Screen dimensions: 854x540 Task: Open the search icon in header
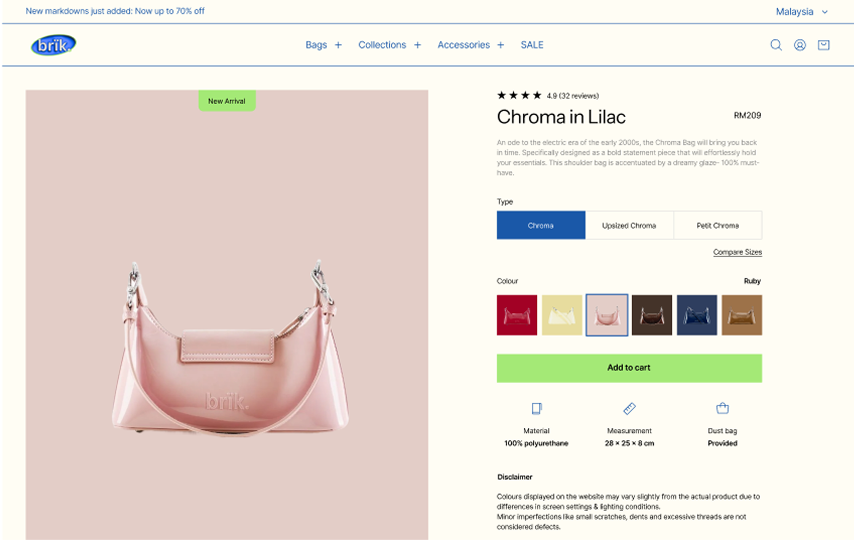[x=776, y=45]
